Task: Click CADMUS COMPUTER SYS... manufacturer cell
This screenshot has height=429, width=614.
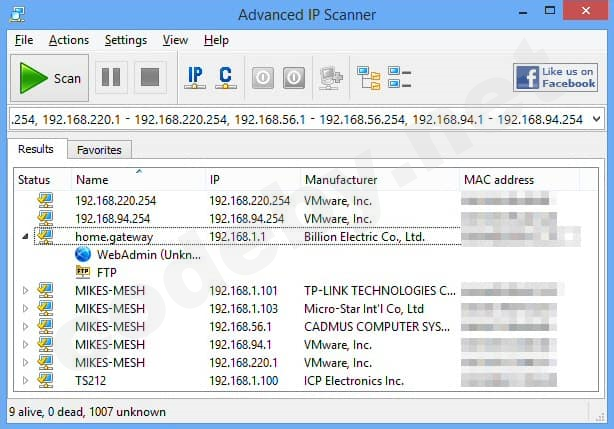Action: [377, 327]
